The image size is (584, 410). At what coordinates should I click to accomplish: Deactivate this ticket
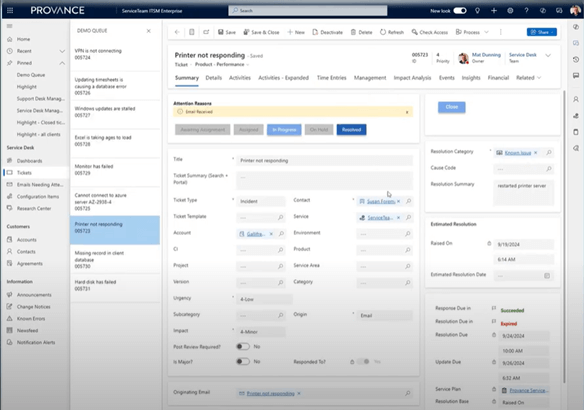[327, 32]
